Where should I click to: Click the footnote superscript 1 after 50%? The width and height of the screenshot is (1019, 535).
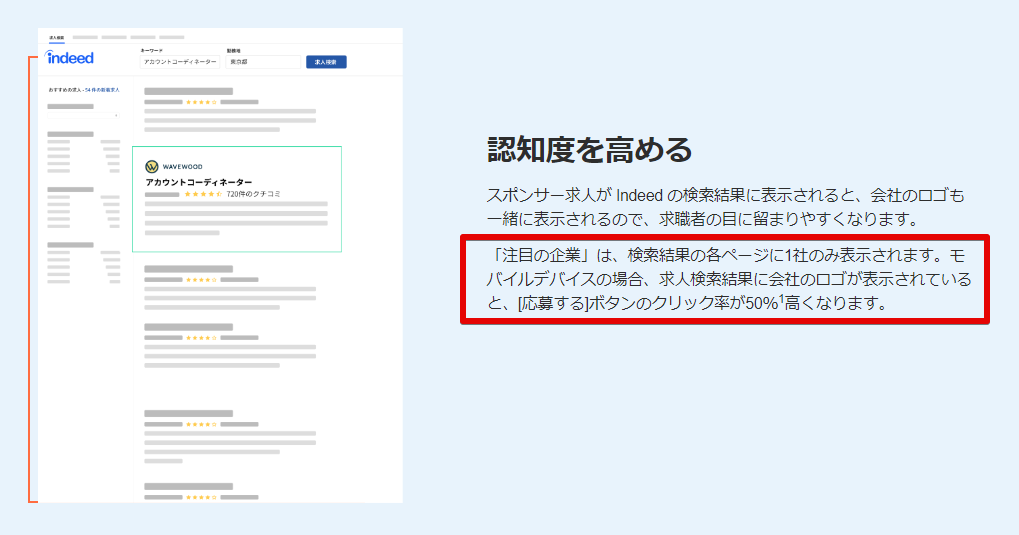[781, 297]
